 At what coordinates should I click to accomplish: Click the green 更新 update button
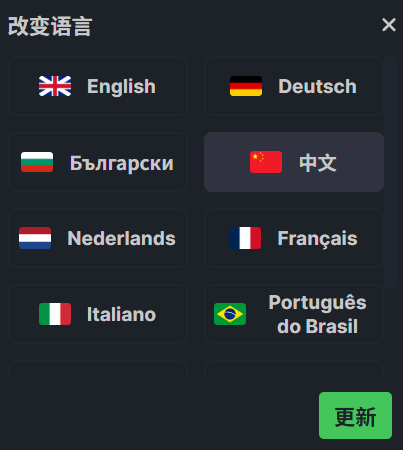355,416
